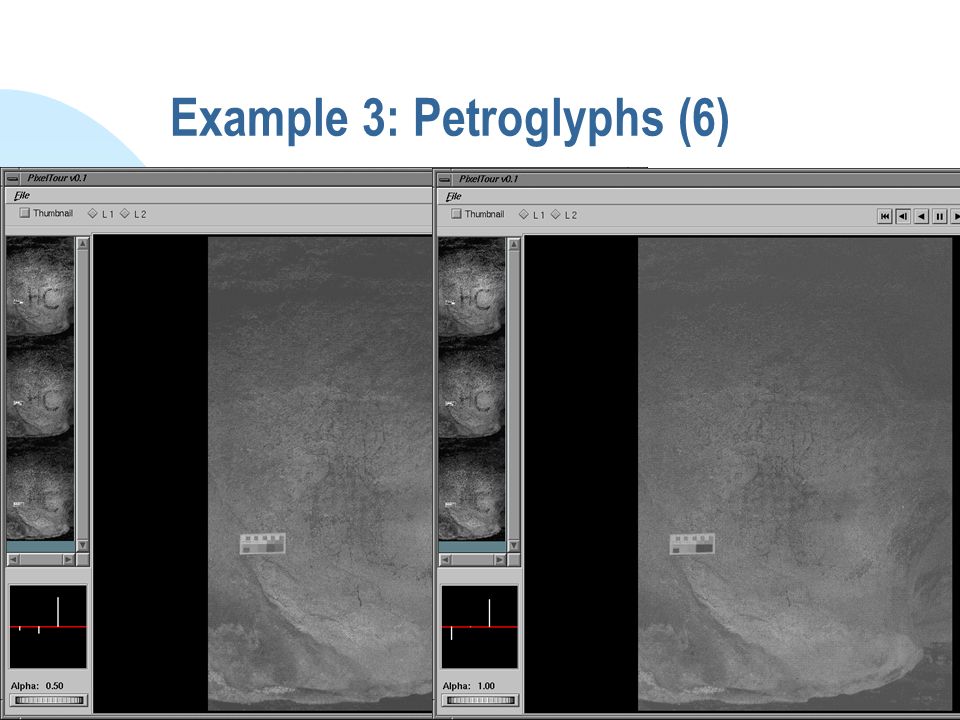Select L1 radio option in right window
The image size is (960, 720).
[x=523, y=214]
